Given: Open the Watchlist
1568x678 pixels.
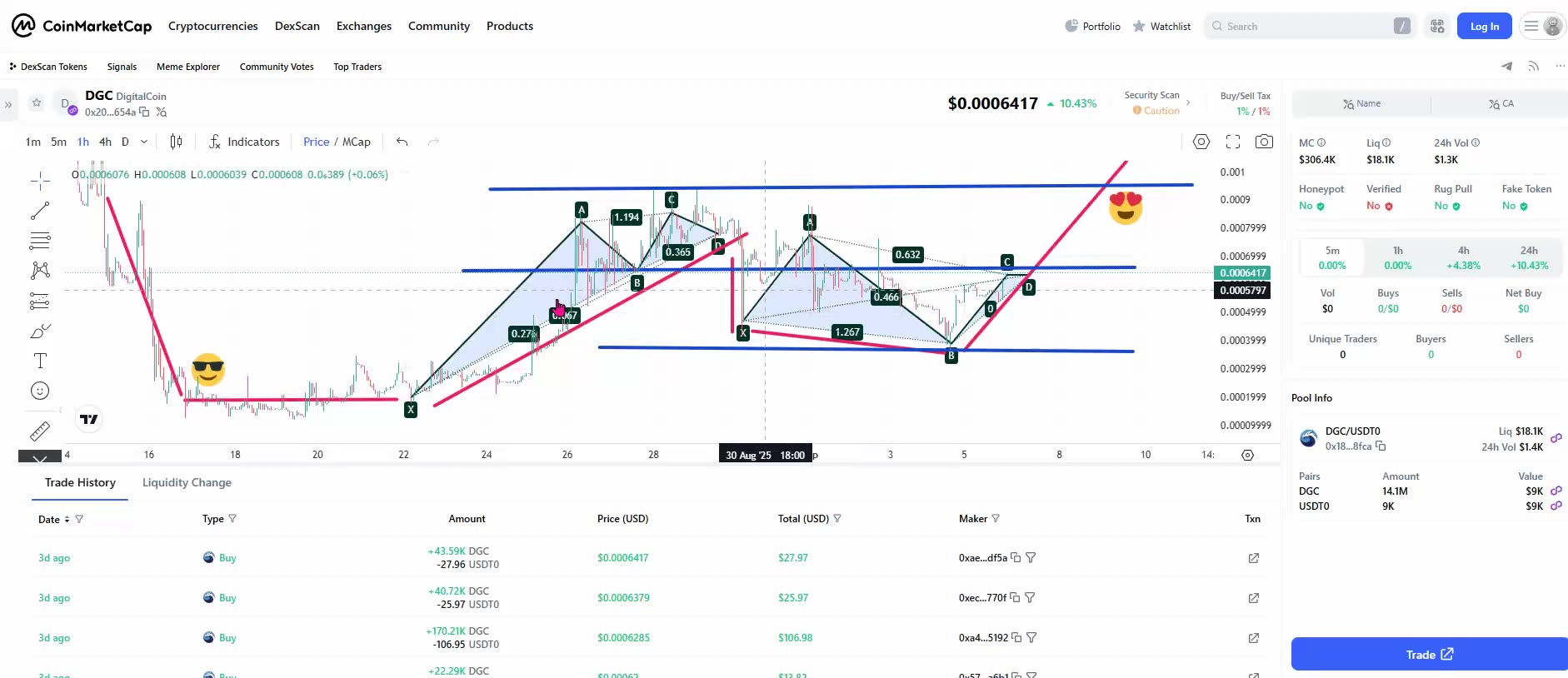Looking at the screenshot, I should tap(1161, 27).
